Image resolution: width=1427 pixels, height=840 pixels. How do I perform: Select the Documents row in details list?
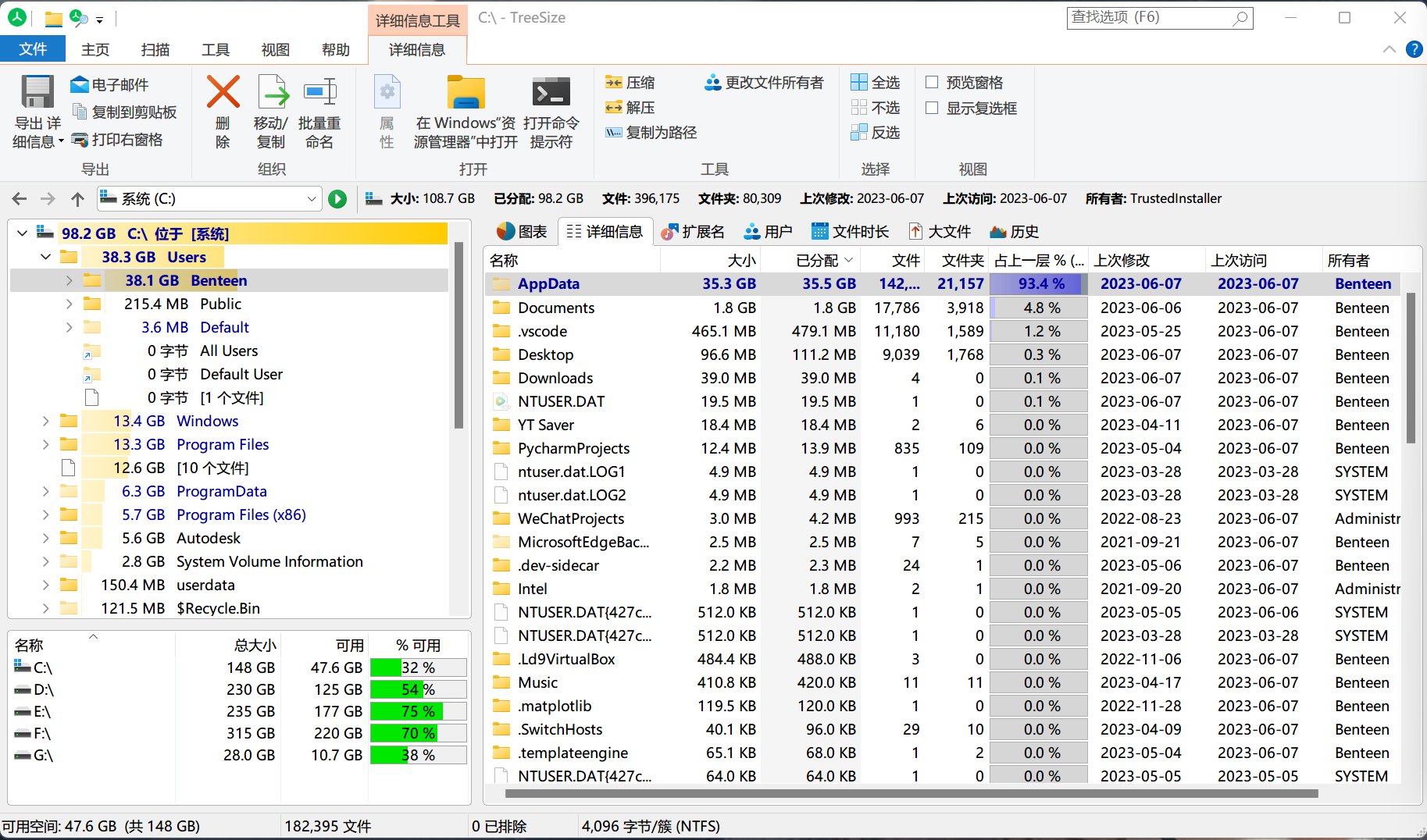tap(943, 308)
